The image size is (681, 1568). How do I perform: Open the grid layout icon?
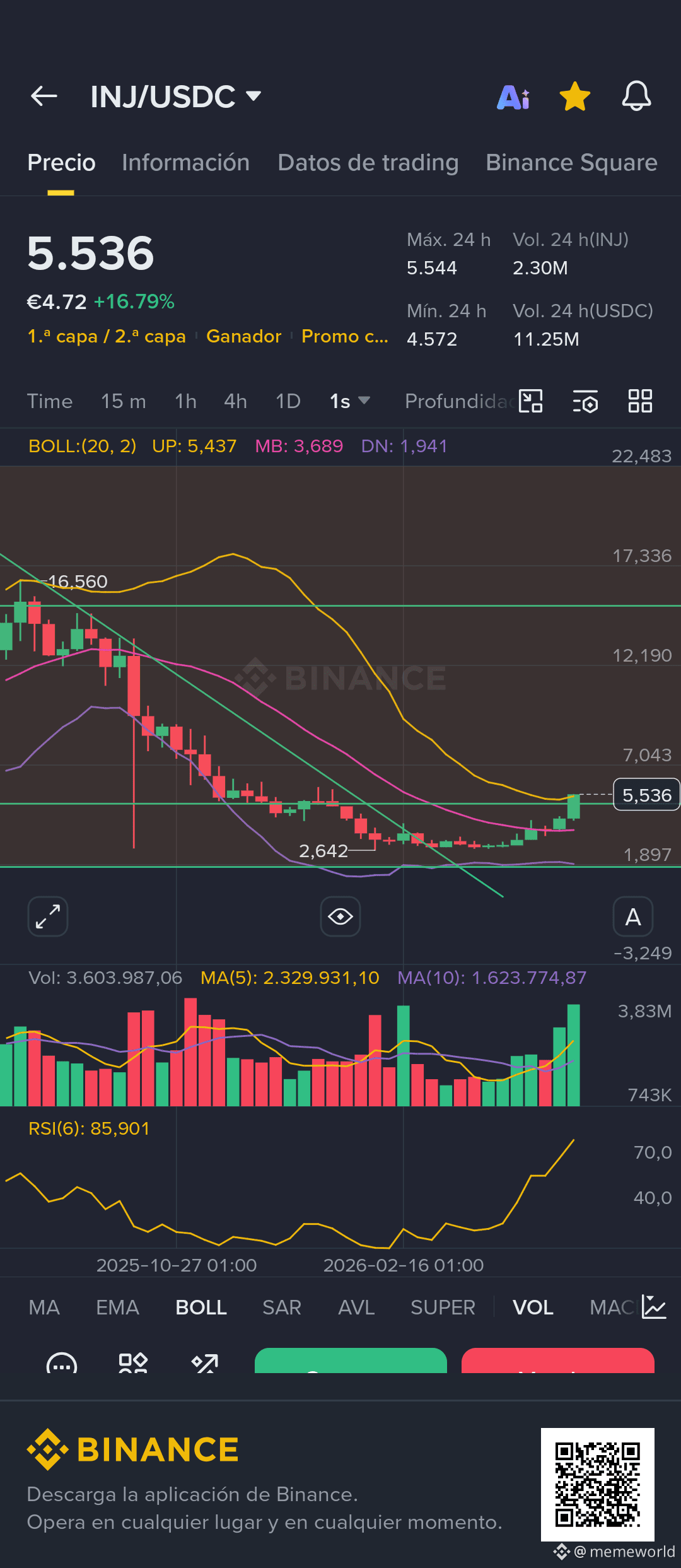[x=640, y=401]
